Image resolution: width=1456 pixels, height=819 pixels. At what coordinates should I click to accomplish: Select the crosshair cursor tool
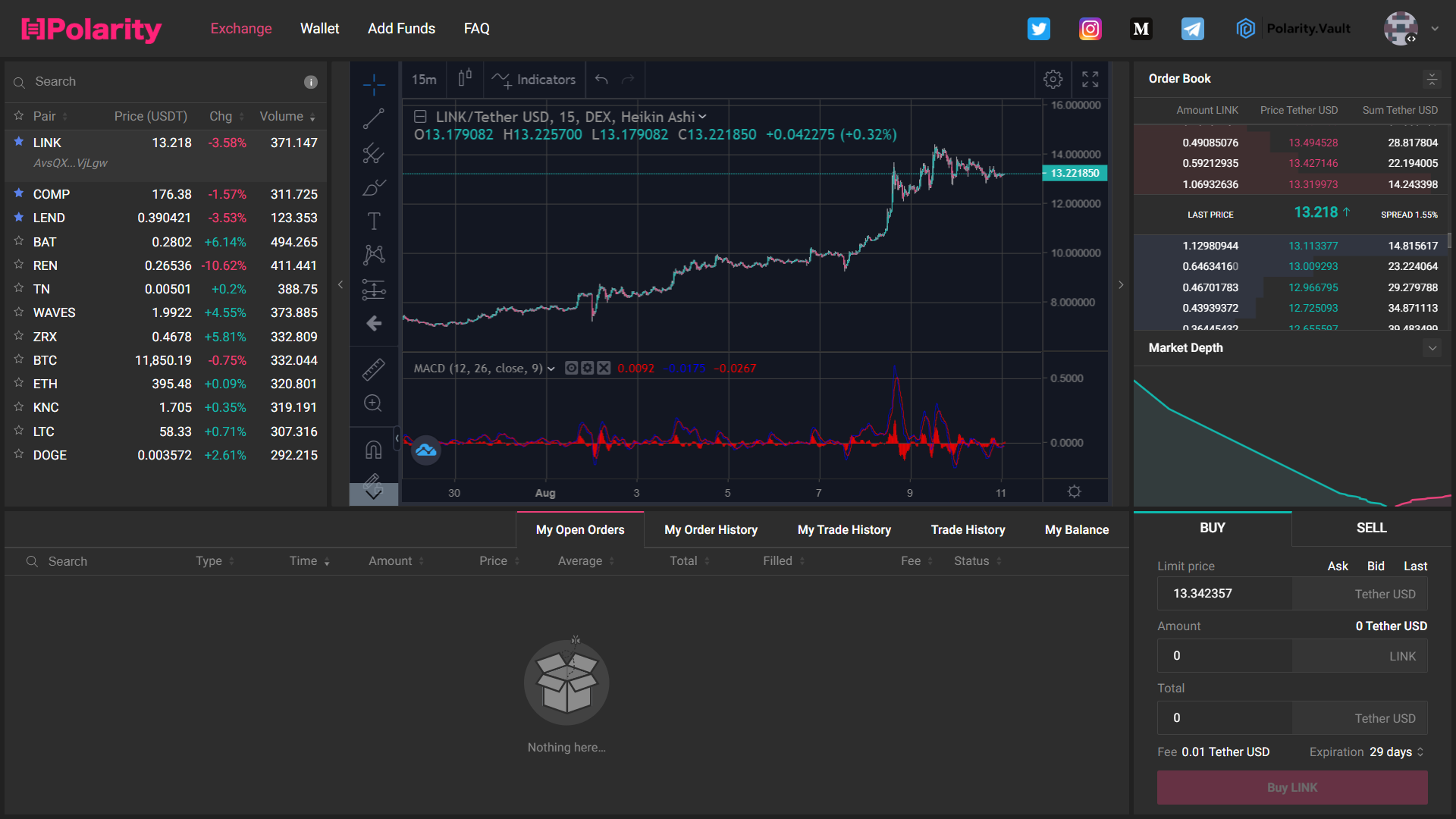click(374, 84)
